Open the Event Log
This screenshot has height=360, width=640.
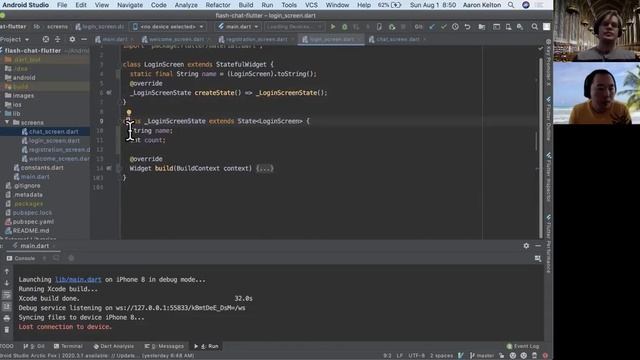(523, 346)
